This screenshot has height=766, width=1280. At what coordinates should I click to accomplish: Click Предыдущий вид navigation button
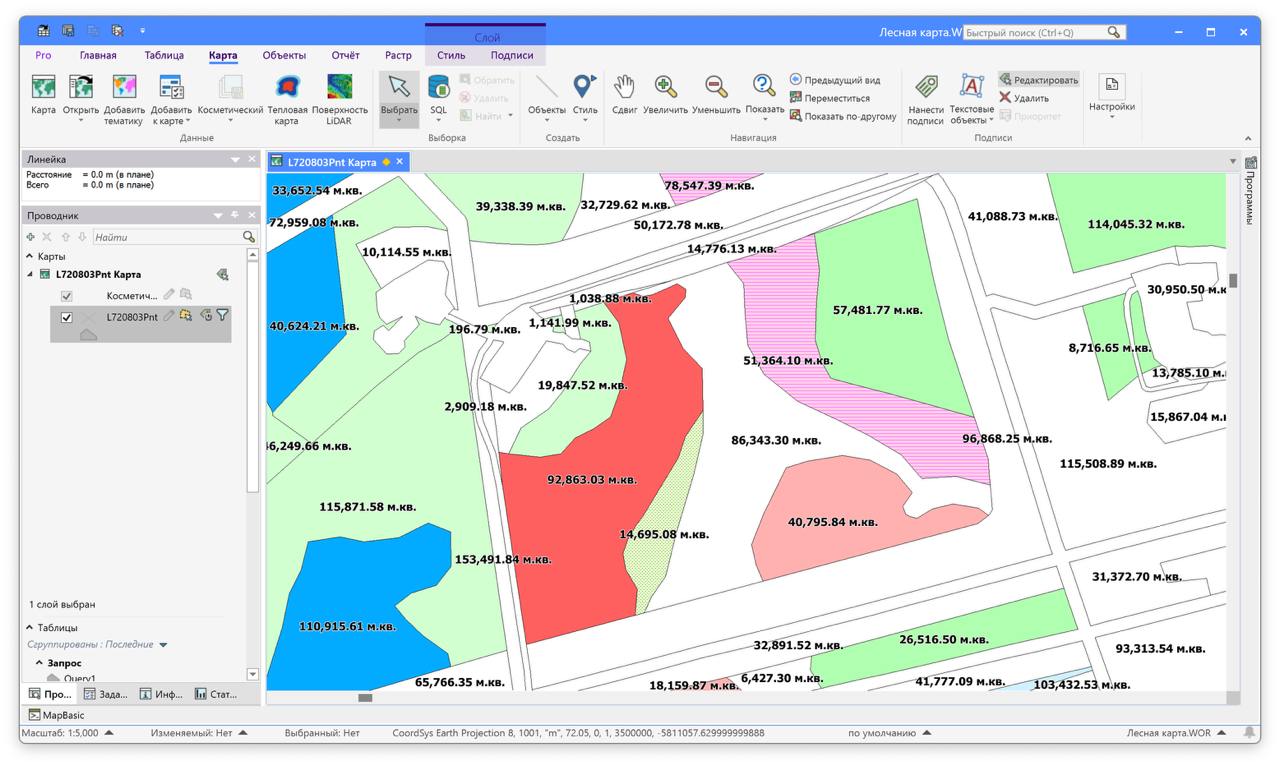coord(835,80)
